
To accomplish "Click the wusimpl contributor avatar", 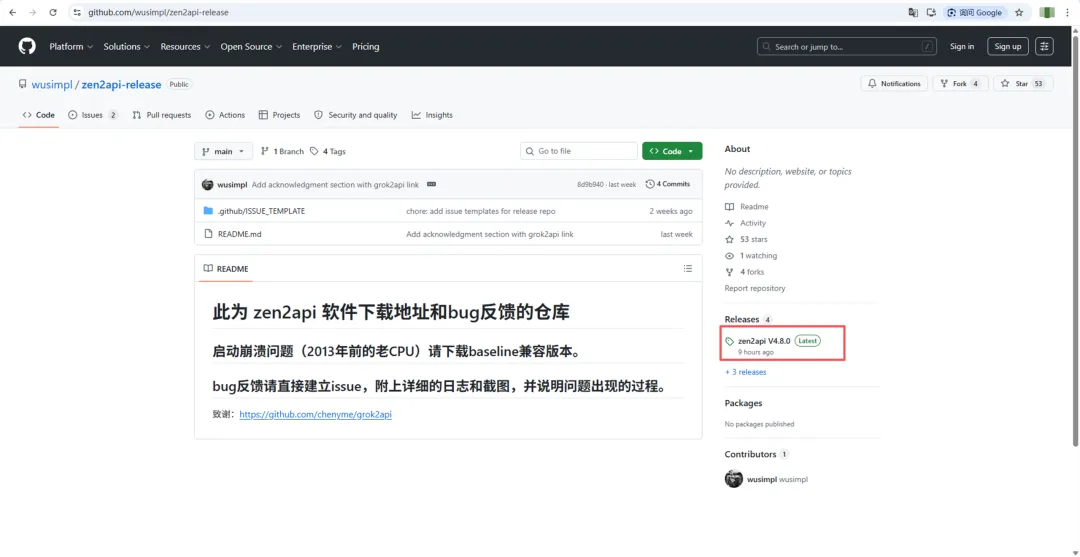I will [x=734, y=479].
